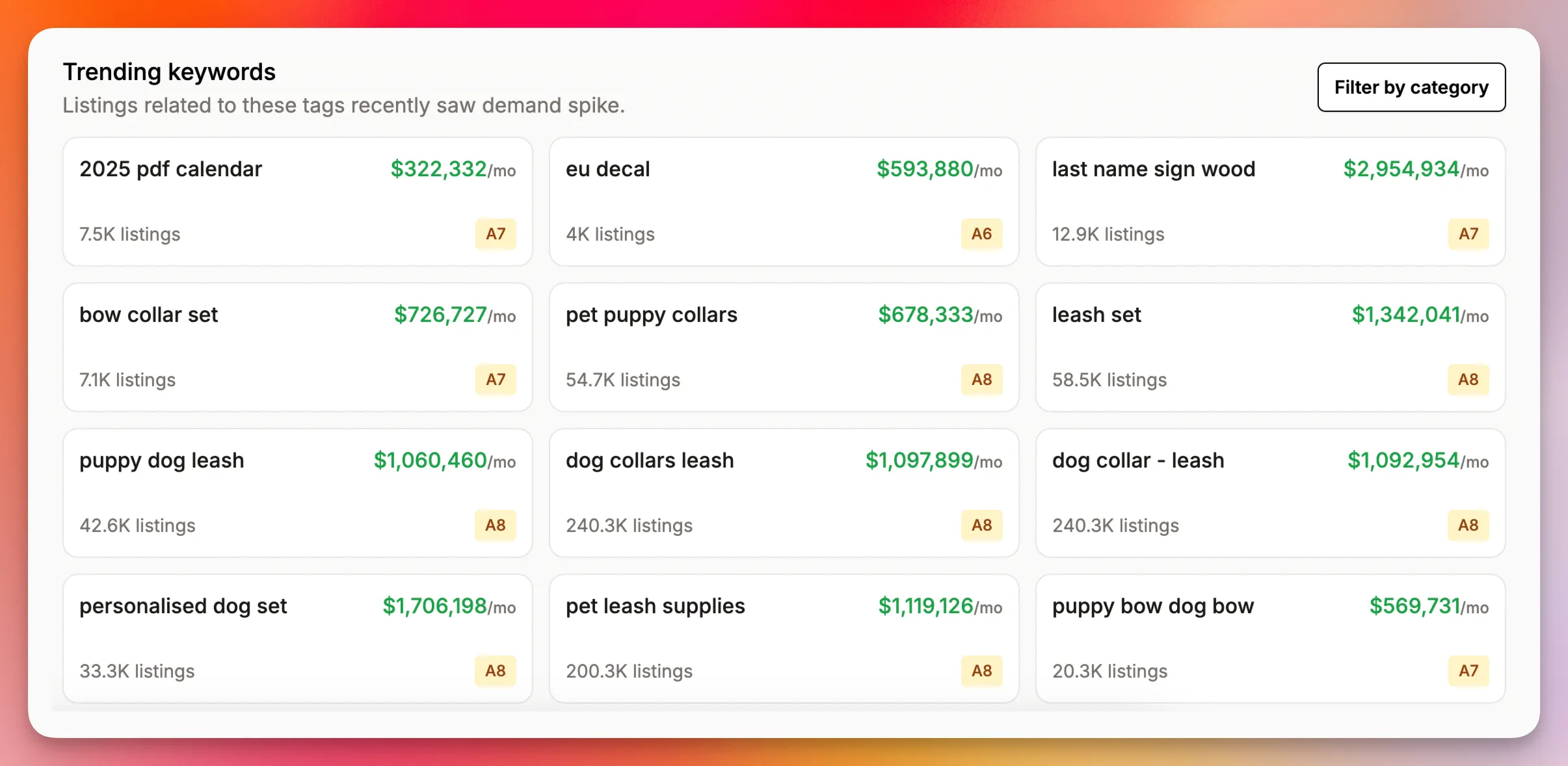The image size is (1568, 766).
Task: Click the A8 badge on personalised dog set
Action: click(x=495, y=671)
